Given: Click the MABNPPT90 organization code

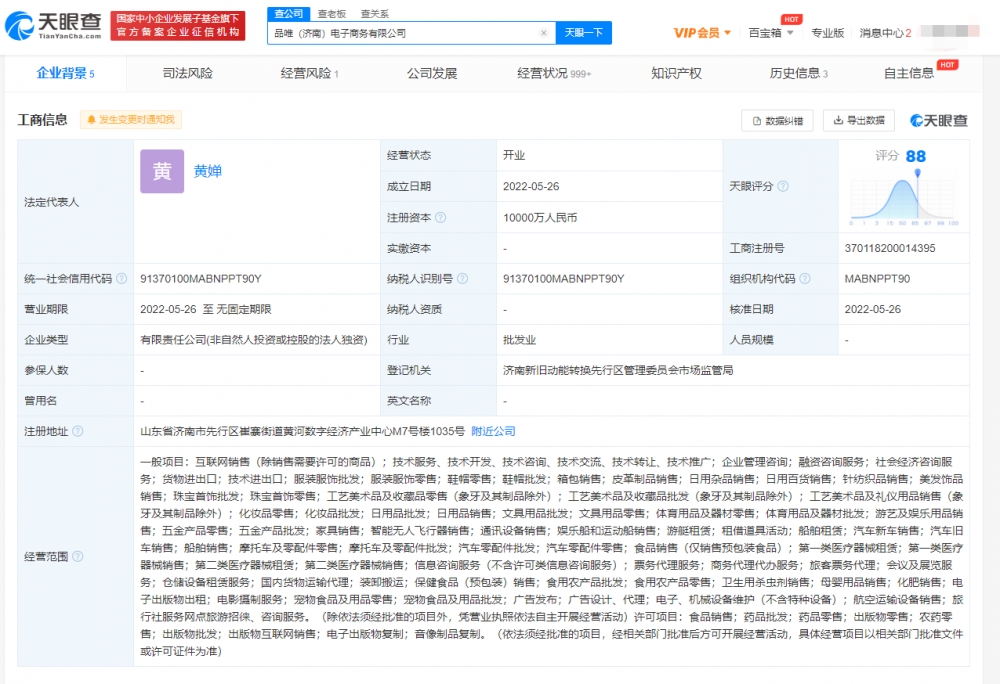Looking at the screenshot, I should pyautogui.click(x=877, y=279).
